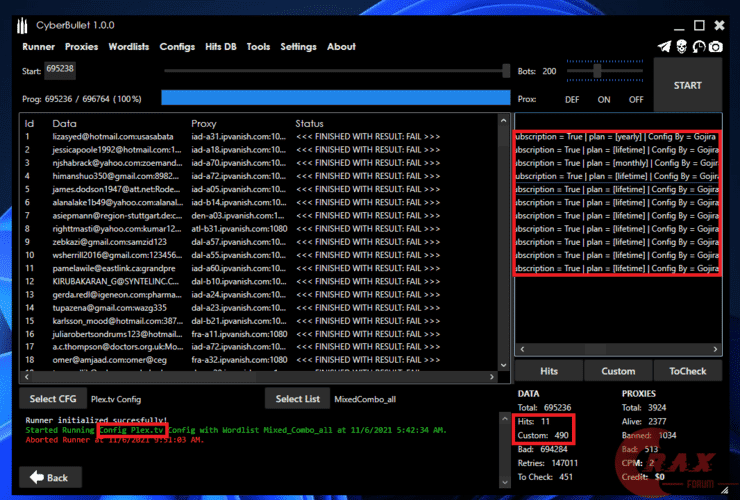
Task: Click the Select CFG button
Action: (x=53, y=399)
